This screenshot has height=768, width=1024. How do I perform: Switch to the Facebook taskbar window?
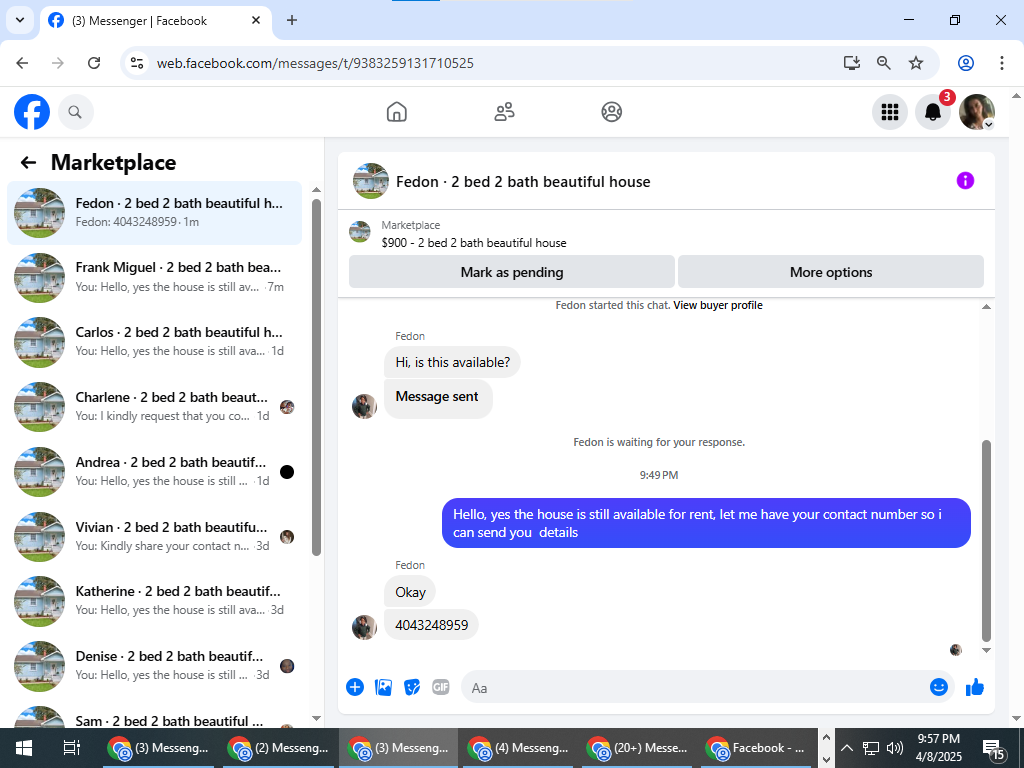758,748
